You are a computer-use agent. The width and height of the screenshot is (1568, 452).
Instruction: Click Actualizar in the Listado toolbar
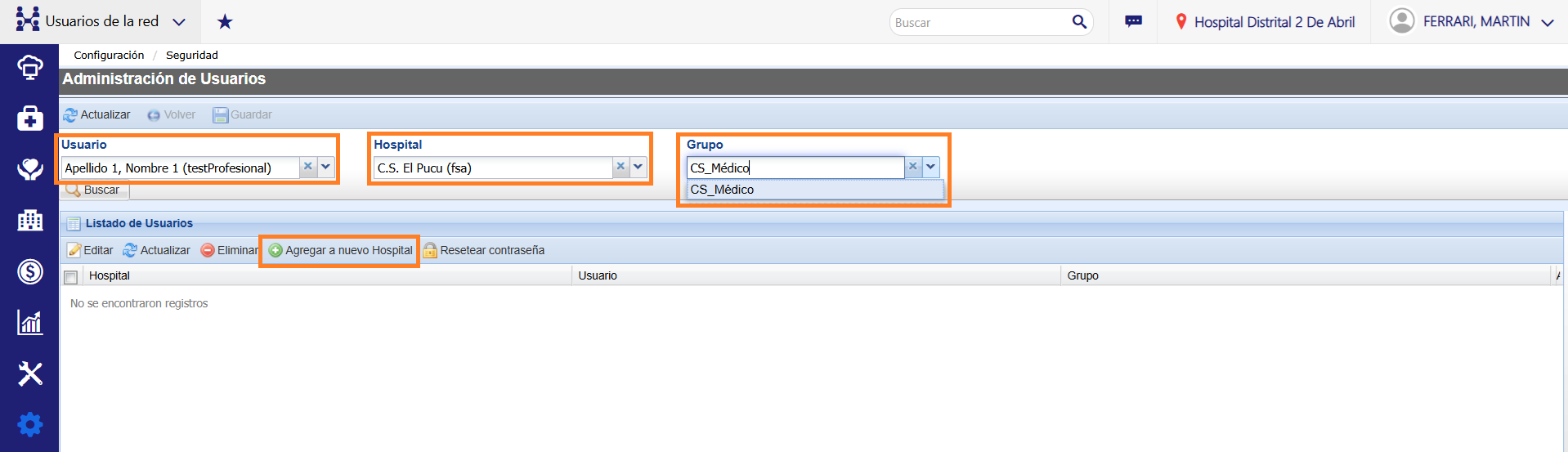(156, 250)
